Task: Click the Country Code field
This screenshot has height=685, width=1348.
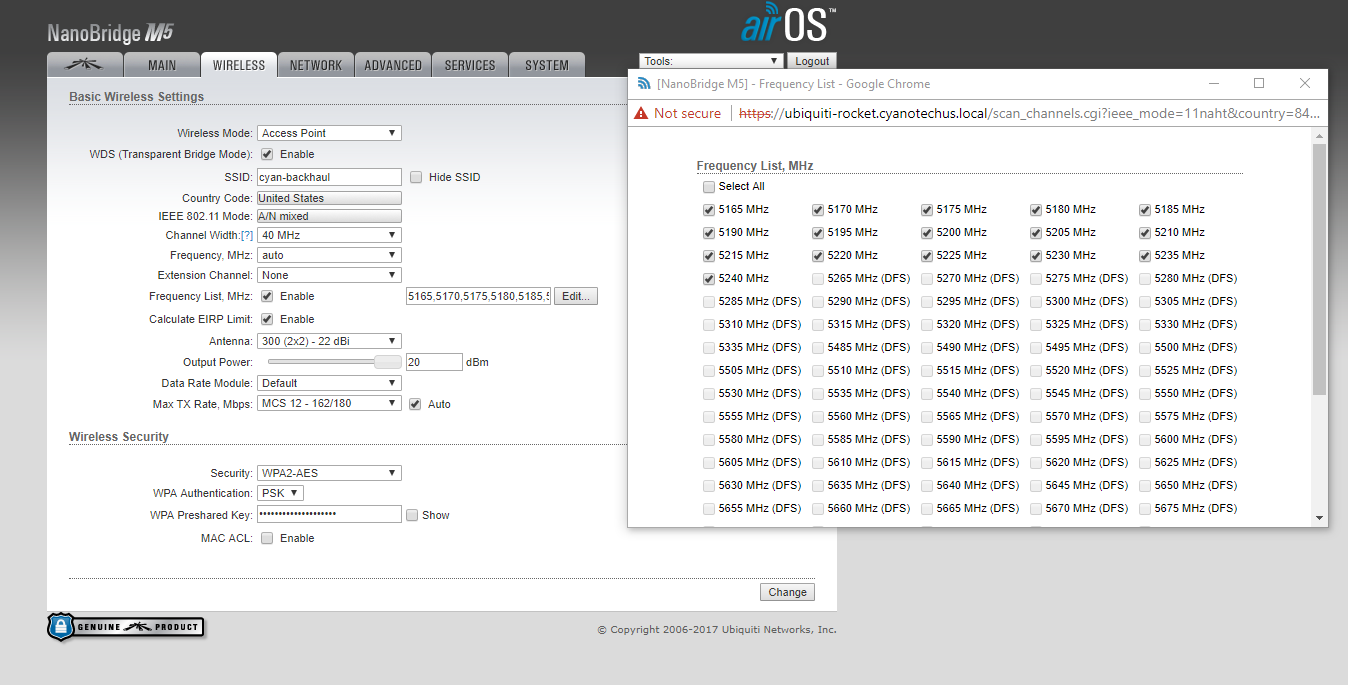Action: [329, 198]
